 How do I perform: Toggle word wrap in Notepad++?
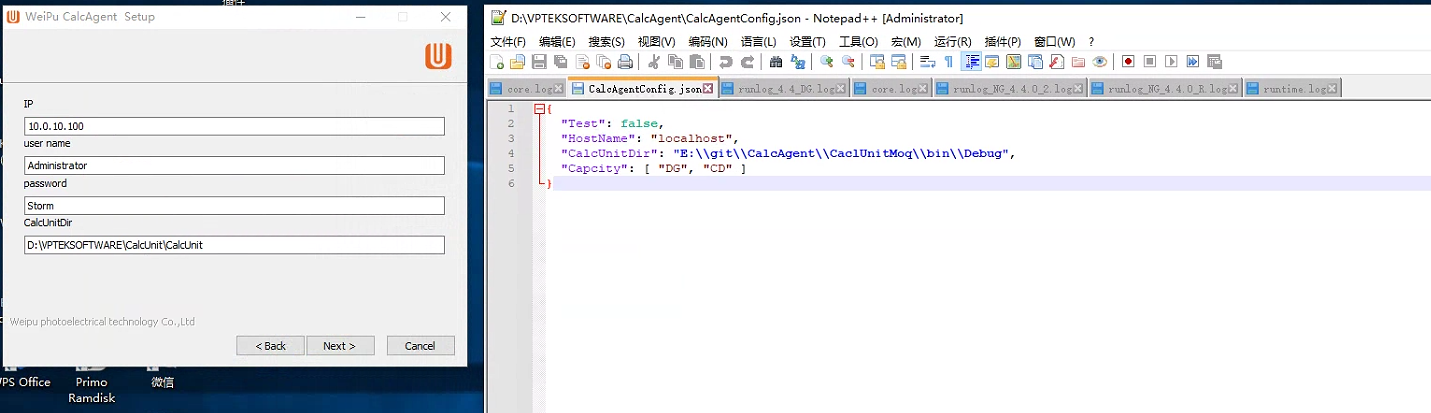click(x=928, y=61)
